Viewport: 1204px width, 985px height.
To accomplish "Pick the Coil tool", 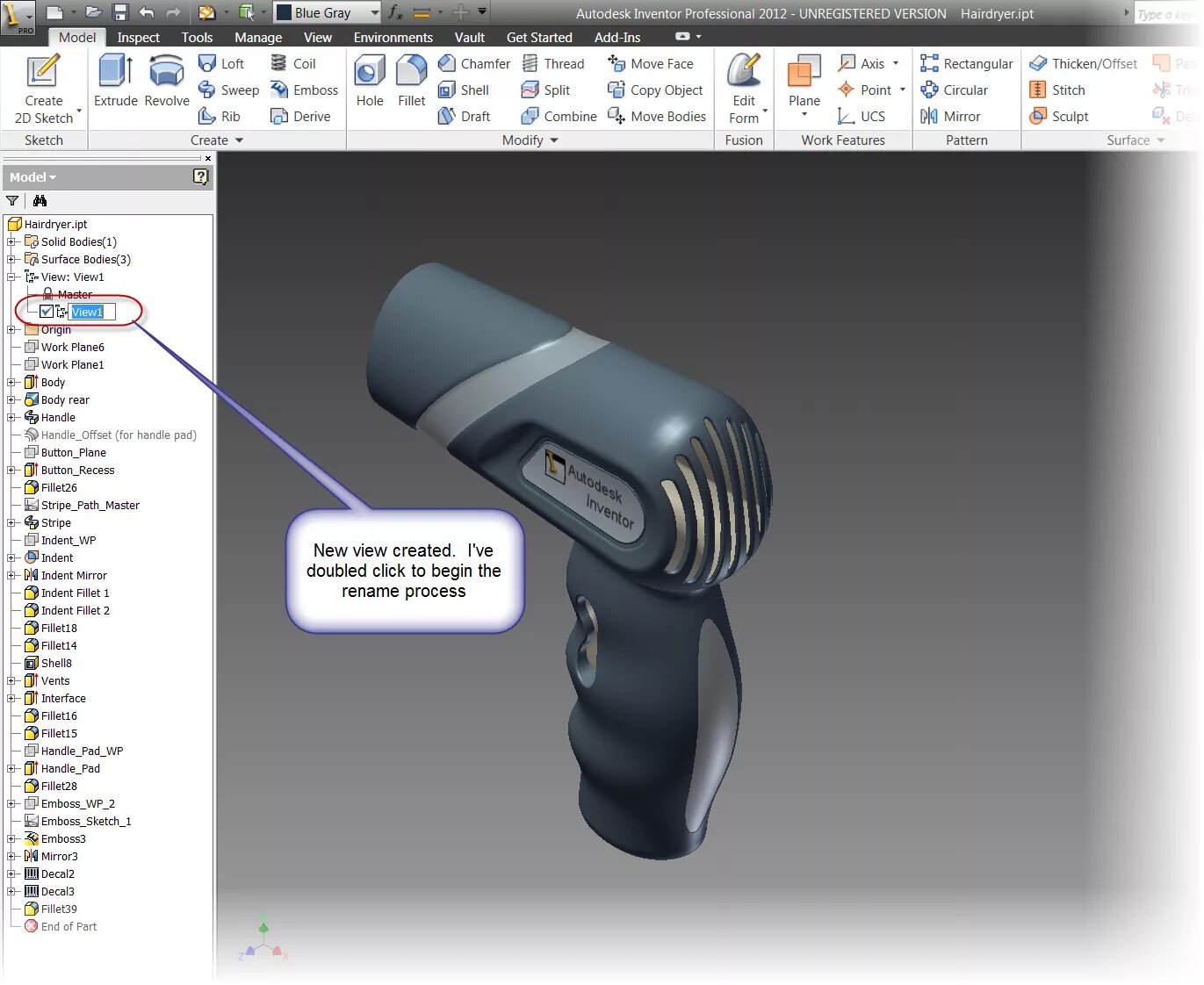I will point(292,63).
